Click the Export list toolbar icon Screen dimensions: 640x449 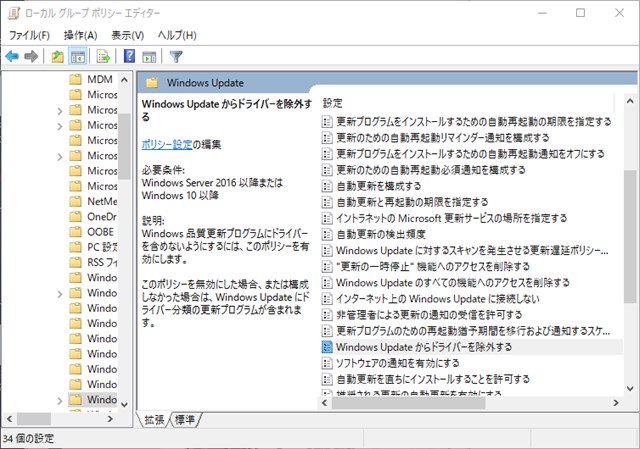coord(103,56)
